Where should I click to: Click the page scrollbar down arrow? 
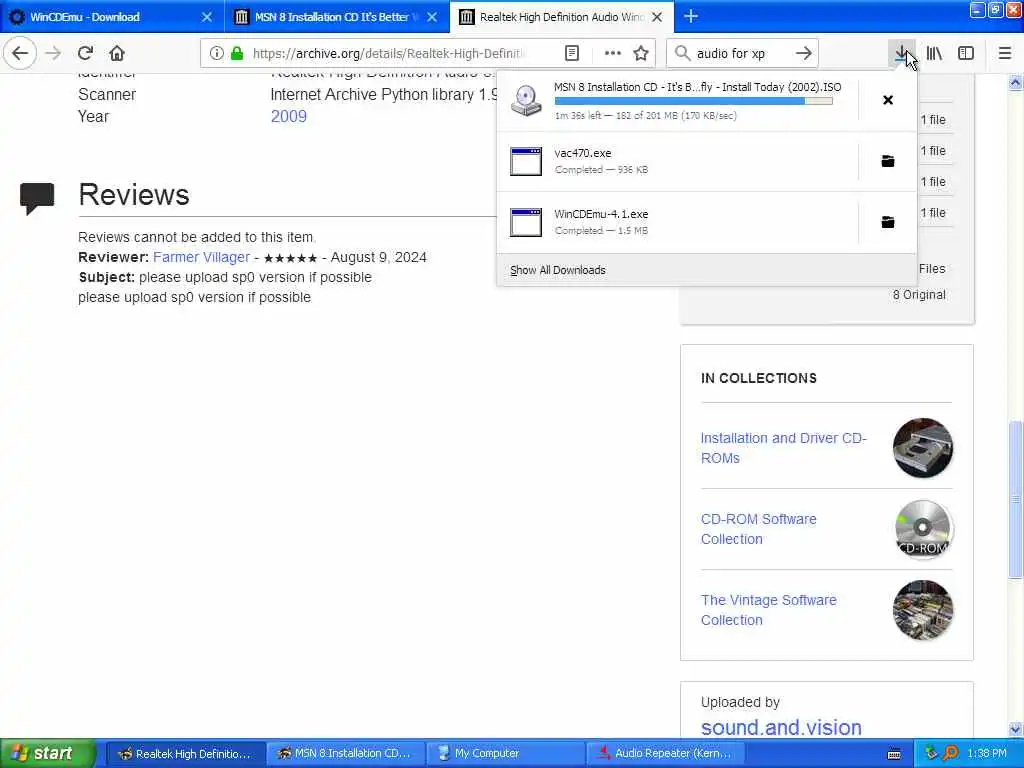(1016, 729)
